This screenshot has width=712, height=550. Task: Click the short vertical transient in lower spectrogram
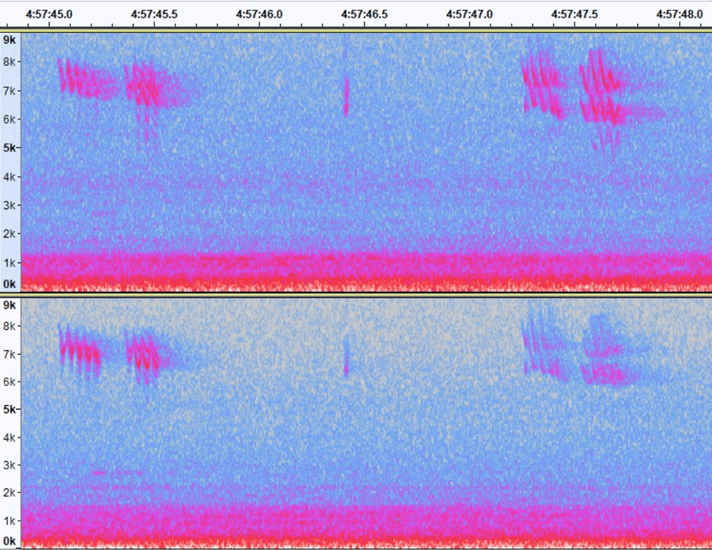coord(346,357)
